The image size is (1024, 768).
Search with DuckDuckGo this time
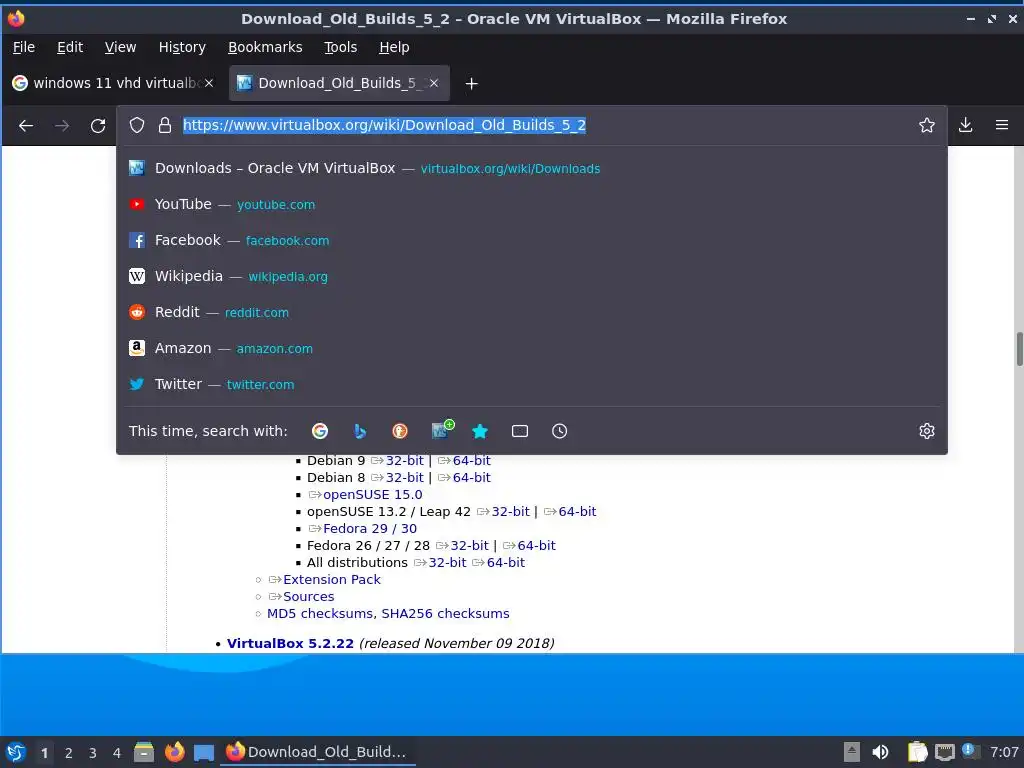(400, 431)
